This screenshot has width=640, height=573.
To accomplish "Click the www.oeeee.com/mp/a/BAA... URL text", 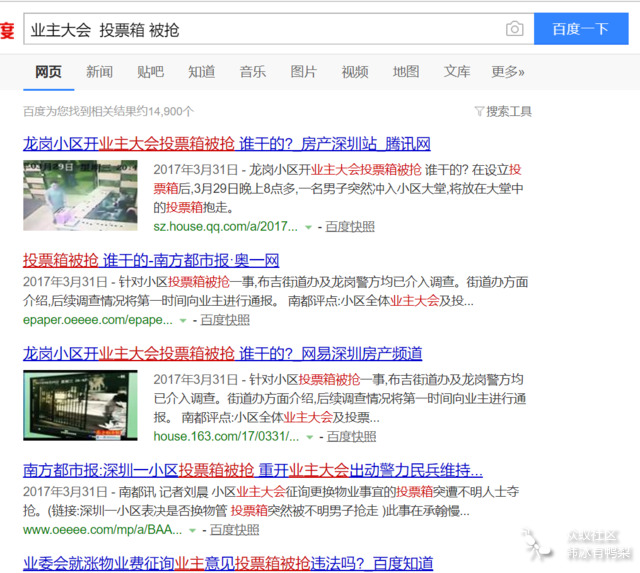I will point(103,530).
